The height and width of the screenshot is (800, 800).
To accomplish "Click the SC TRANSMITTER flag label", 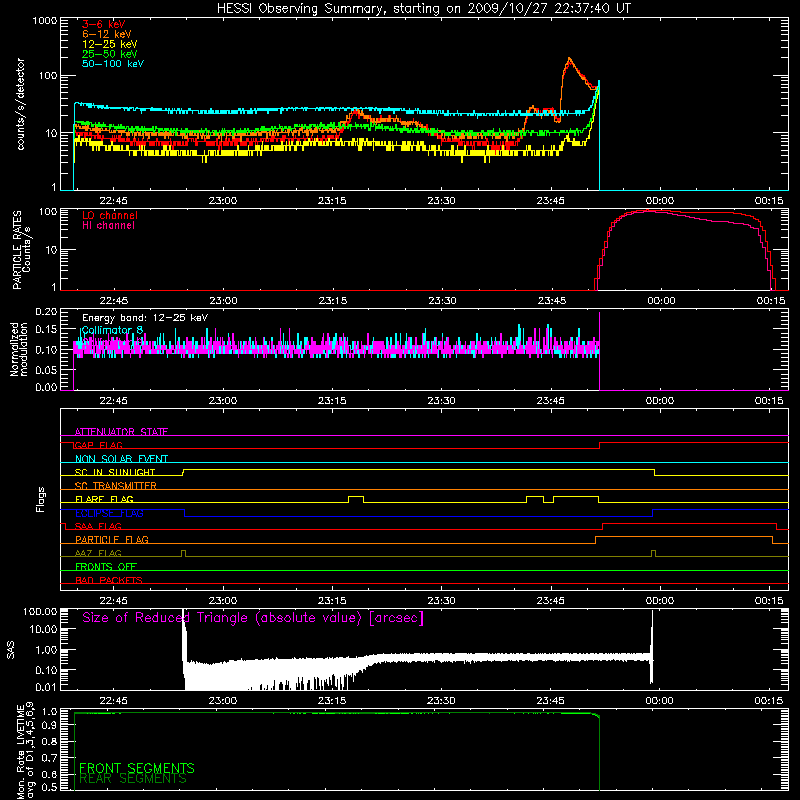I will pos(115,486).
